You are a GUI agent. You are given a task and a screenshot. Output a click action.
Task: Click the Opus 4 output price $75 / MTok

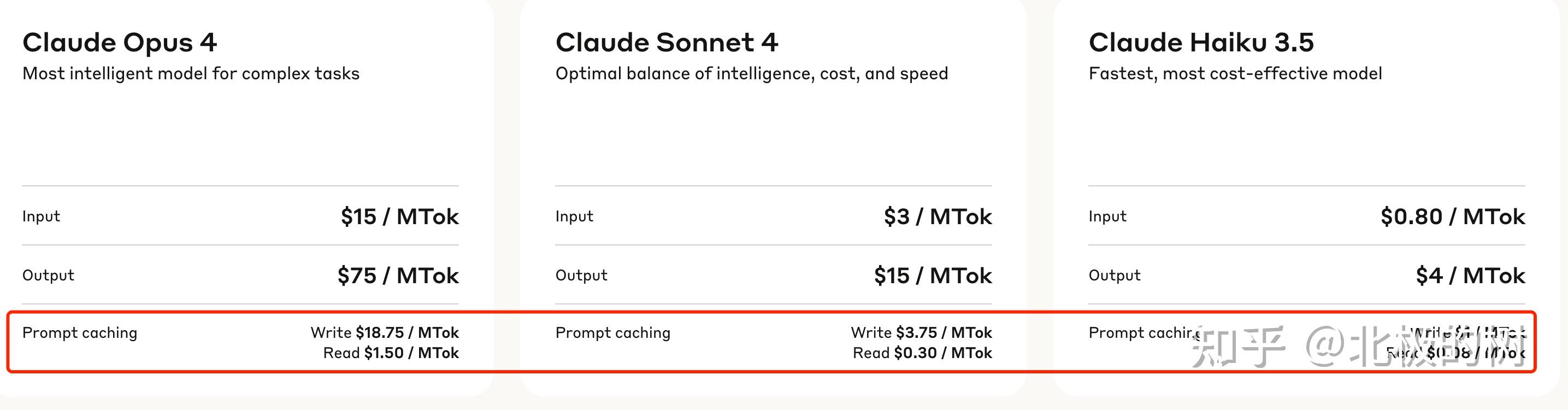click(398, 276)
